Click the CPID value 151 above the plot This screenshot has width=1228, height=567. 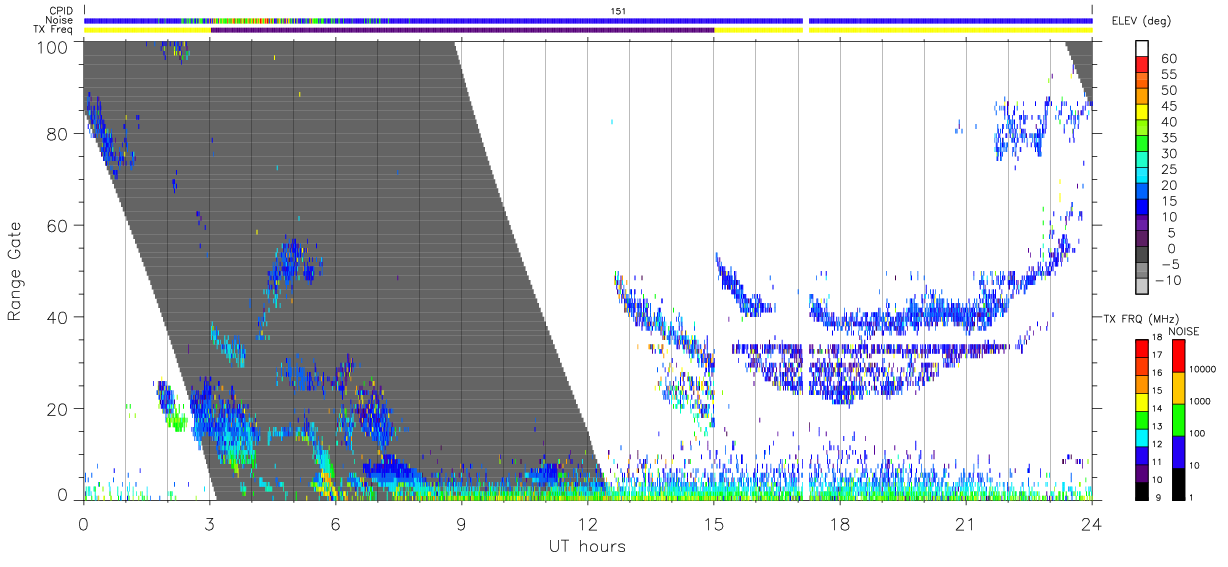click(x=619, y=11)
